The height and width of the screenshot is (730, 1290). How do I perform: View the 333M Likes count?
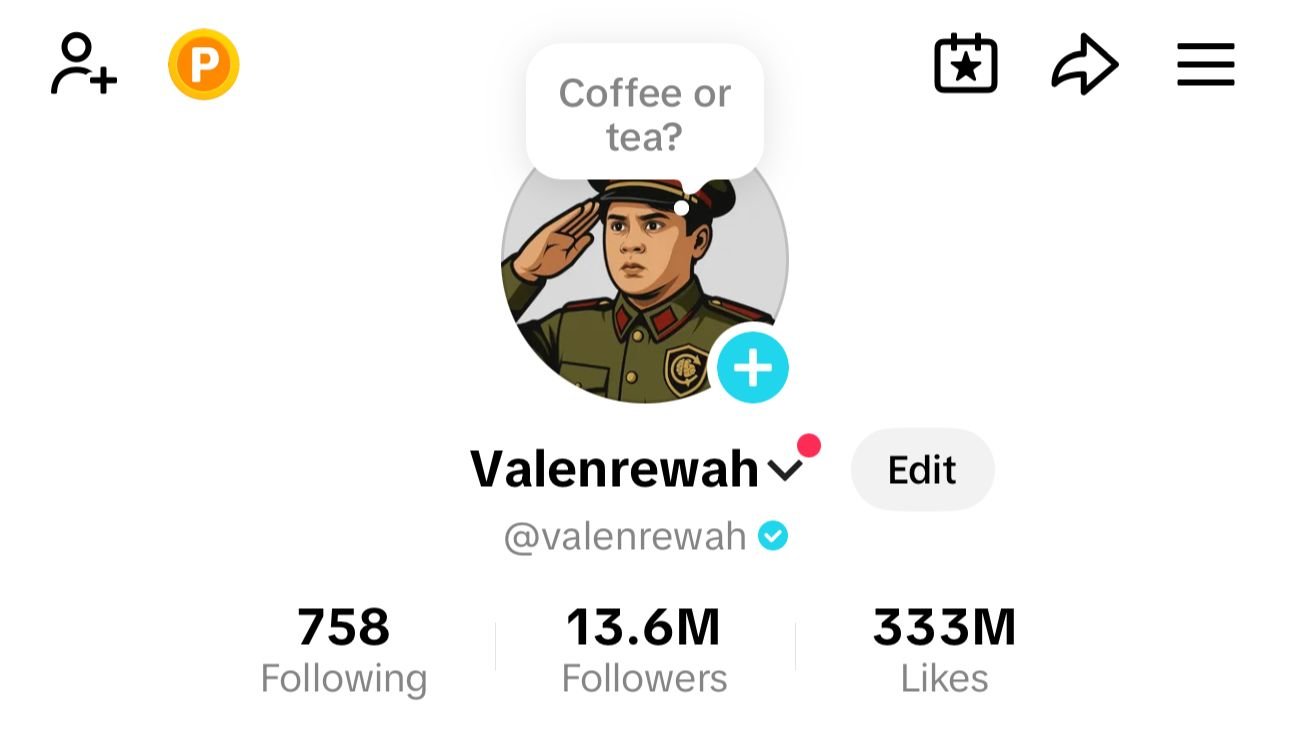(945, 628)
